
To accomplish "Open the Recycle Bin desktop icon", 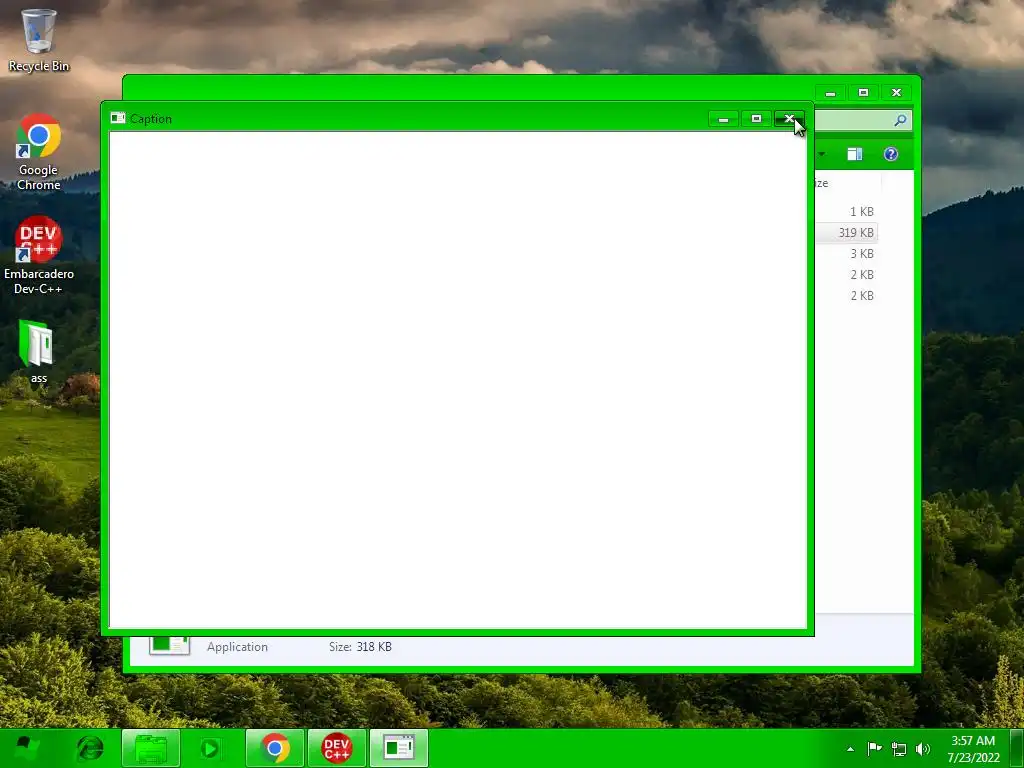I will 39,40.
